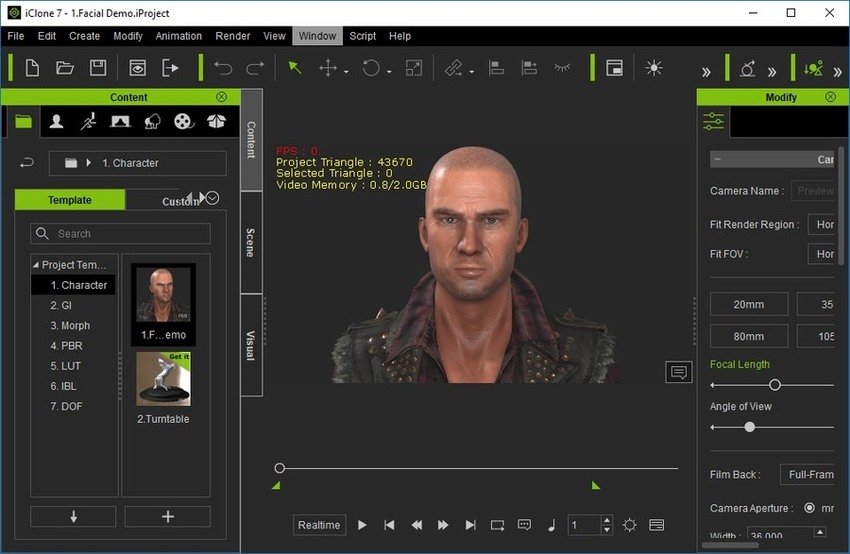The width and height of the screenshot is (850, 554).
Task: Open playback settings gear icon
Action: pos(629,525)
